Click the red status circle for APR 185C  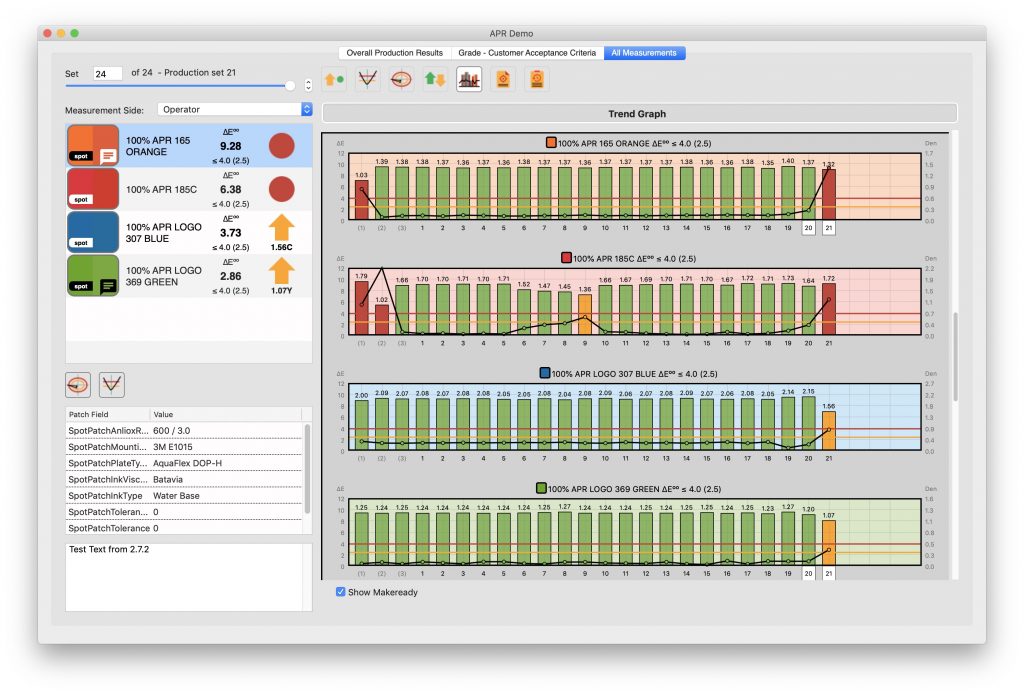click(281, 189)
